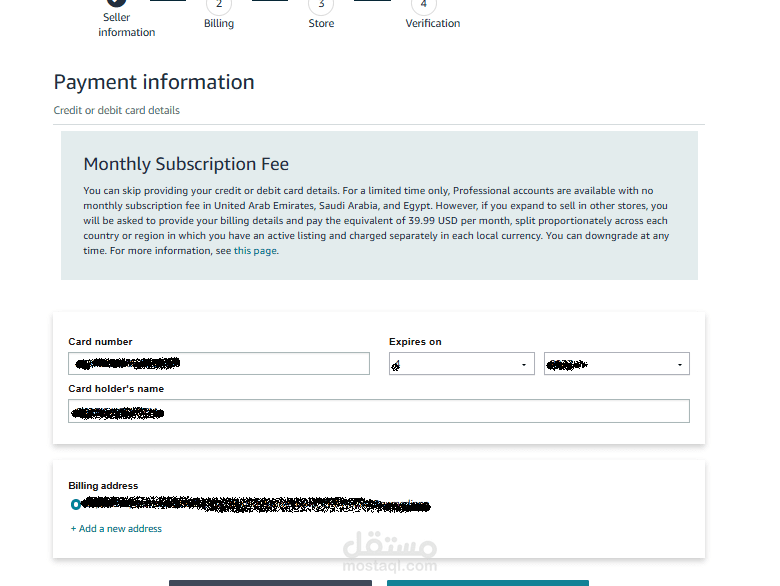Click the Card number input field
780x586 pixels.
tap(219, 364)
